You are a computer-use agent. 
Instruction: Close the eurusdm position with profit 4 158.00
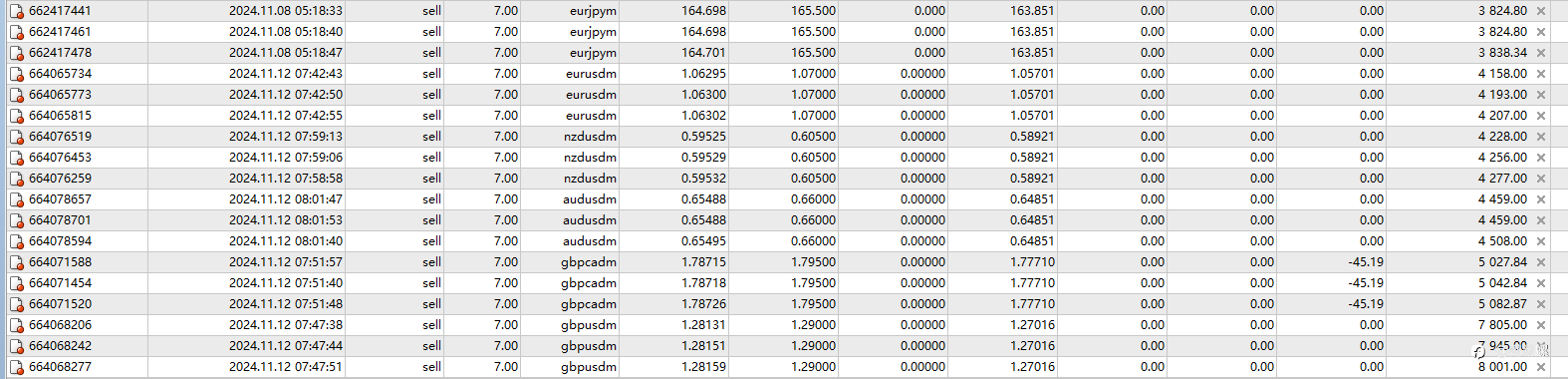coord(1541,74)
